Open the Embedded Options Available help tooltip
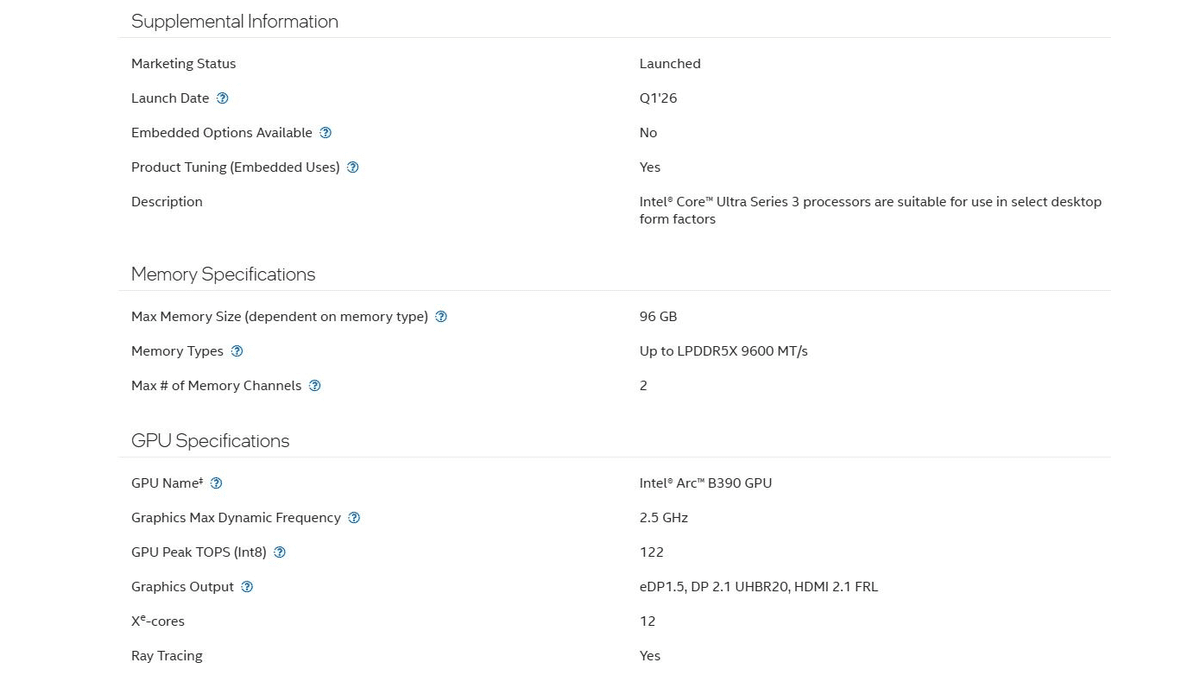Screen dimensions: 1200x675 click(x=325, y=133)
